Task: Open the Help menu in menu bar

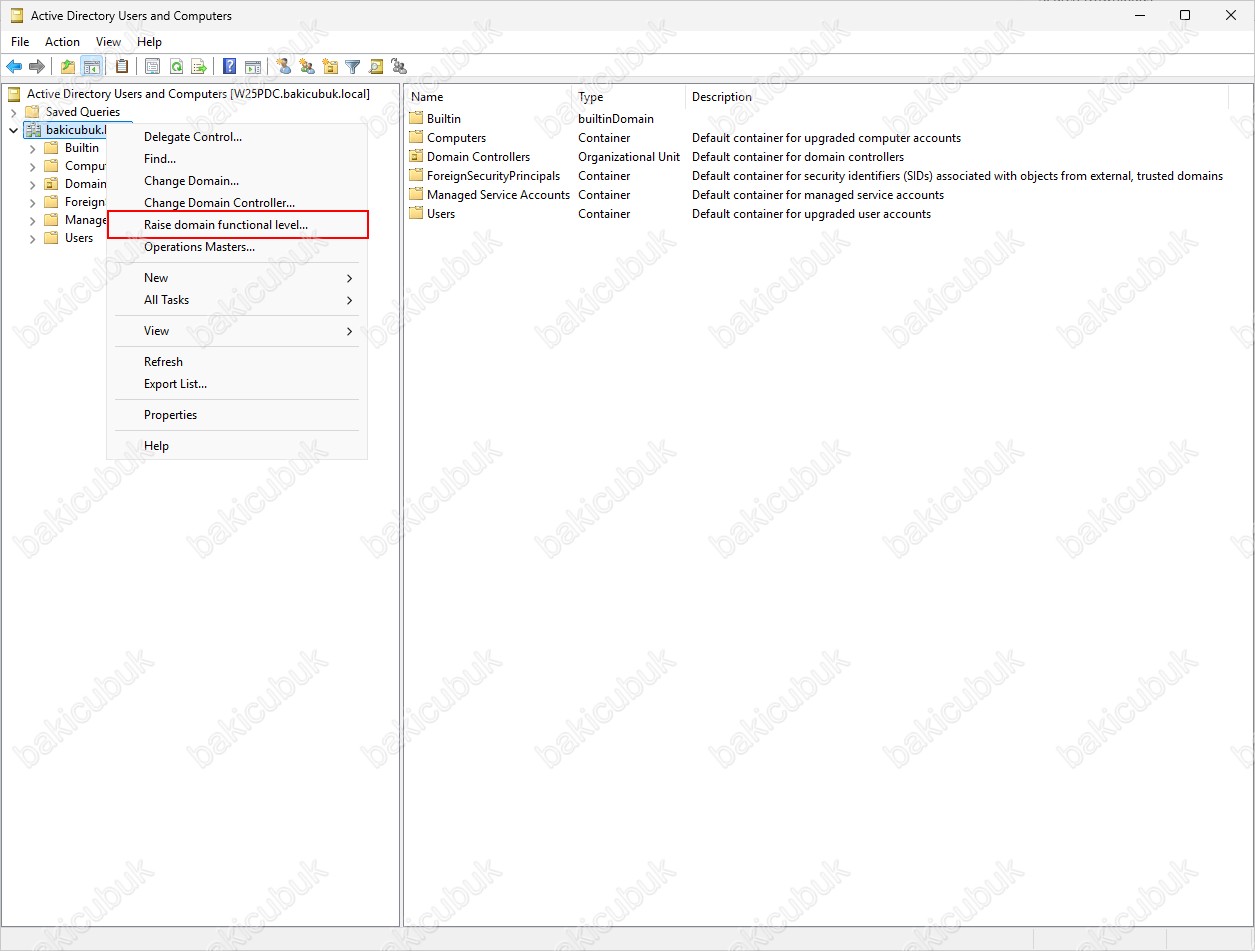Action: [149, 42]
